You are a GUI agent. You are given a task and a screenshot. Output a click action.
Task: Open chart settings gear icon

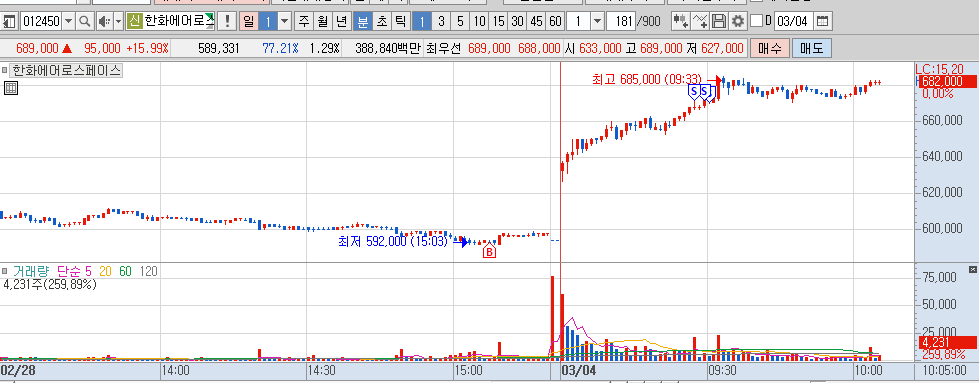click(x=738, y=22)
